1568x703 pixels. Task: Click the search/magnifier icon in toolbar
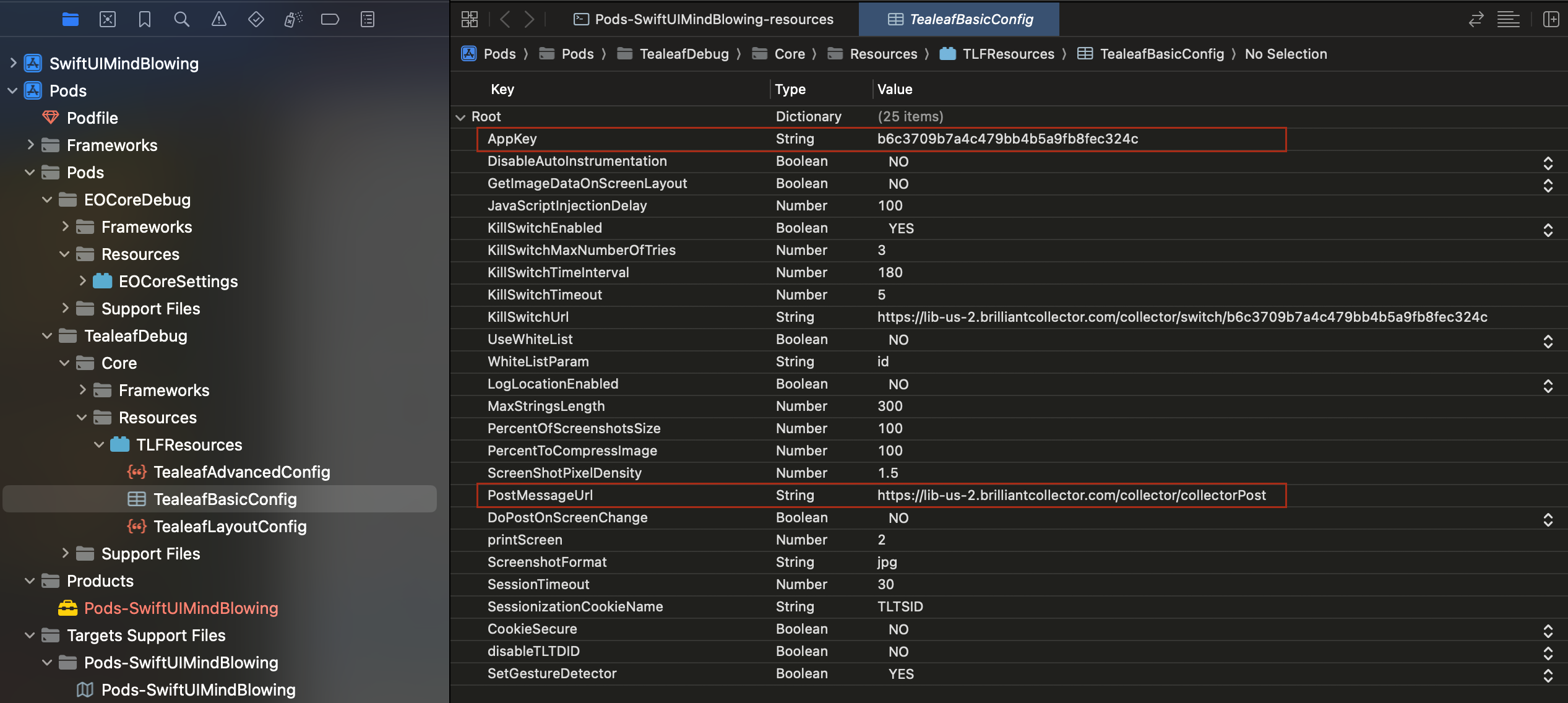180,19
